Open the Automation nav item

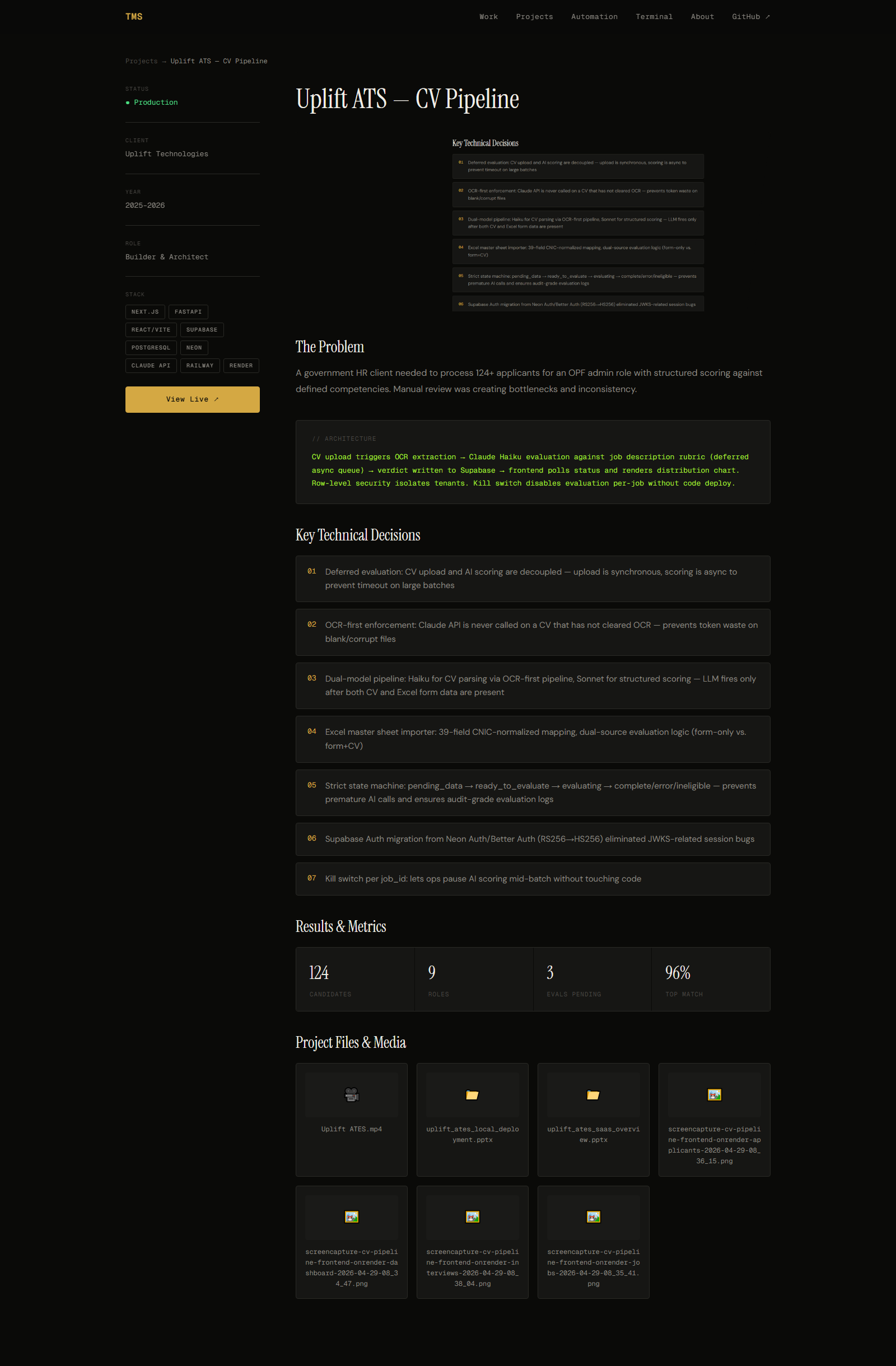point(594,17)
